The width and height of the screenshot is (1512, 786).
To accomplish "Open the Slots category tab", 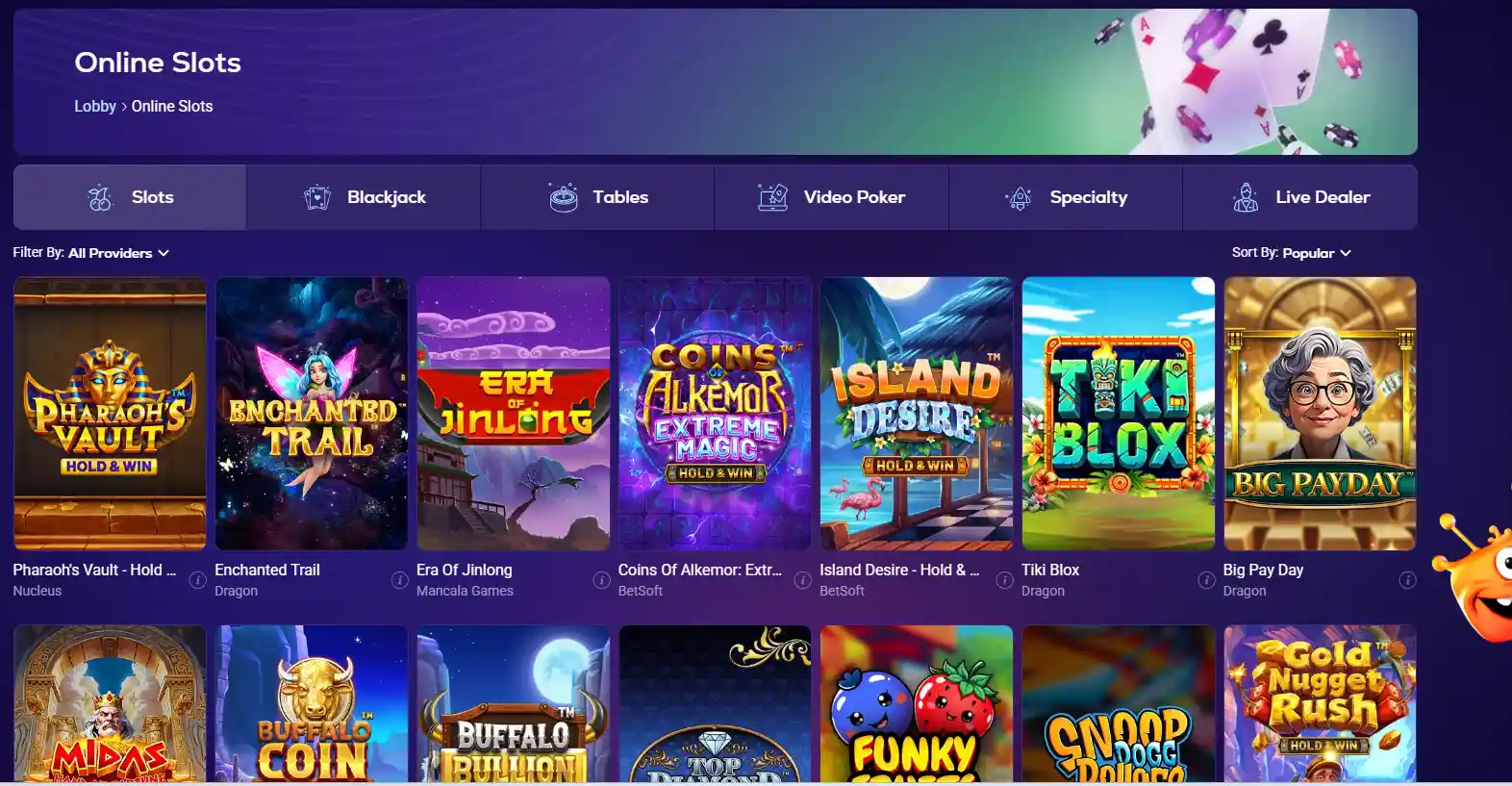I will [130, 197].
